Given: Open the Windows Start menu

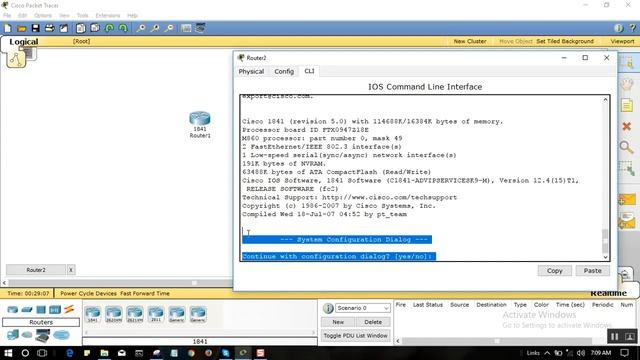Looking at the screenshot, I should (8, 353).
